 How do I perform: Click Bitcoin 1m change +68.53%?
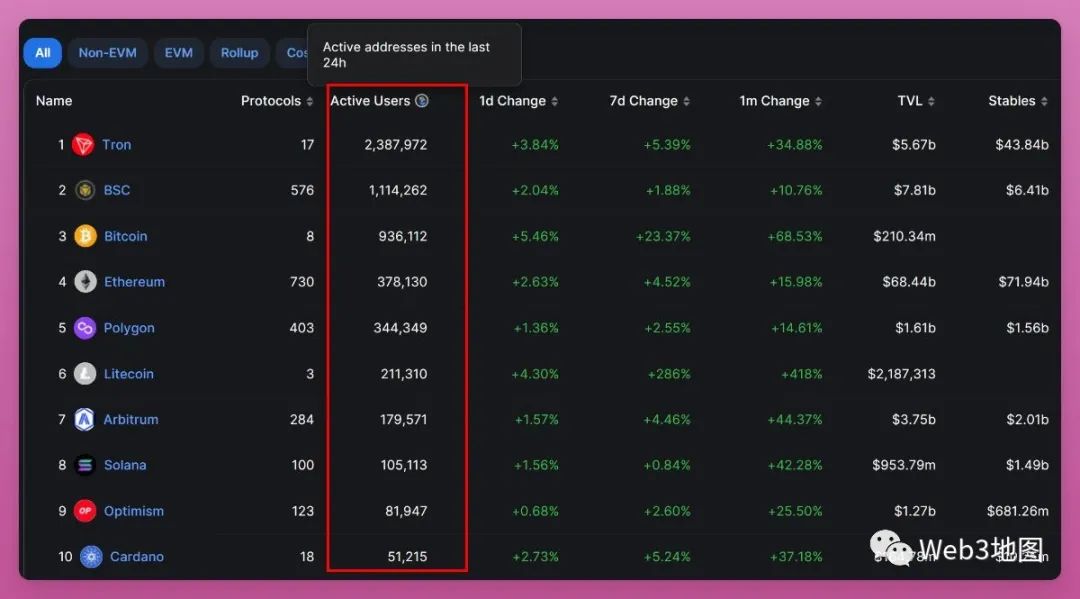click(x=795, y=236)
